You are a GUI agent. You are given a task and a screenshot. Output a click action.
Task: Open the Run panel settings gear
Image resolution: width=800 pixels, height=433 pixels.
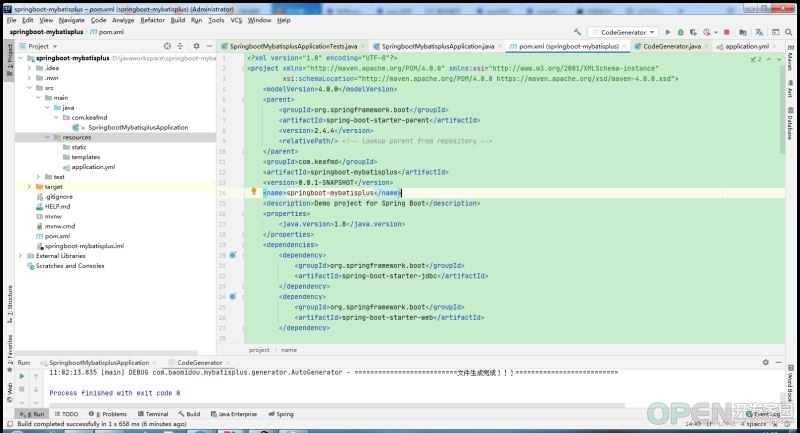[765, 362]
